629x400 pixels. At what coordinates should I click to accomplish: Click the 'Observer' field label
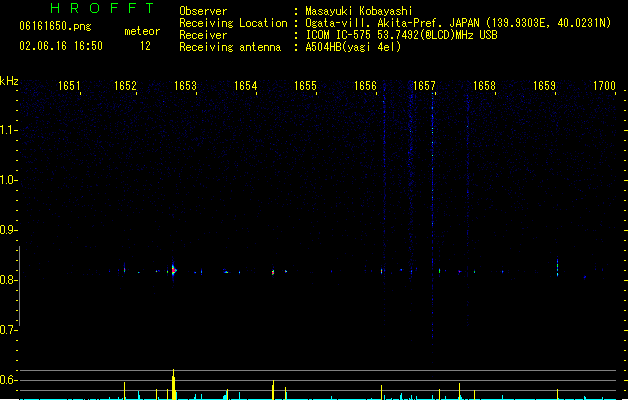(x=203, y=11)
